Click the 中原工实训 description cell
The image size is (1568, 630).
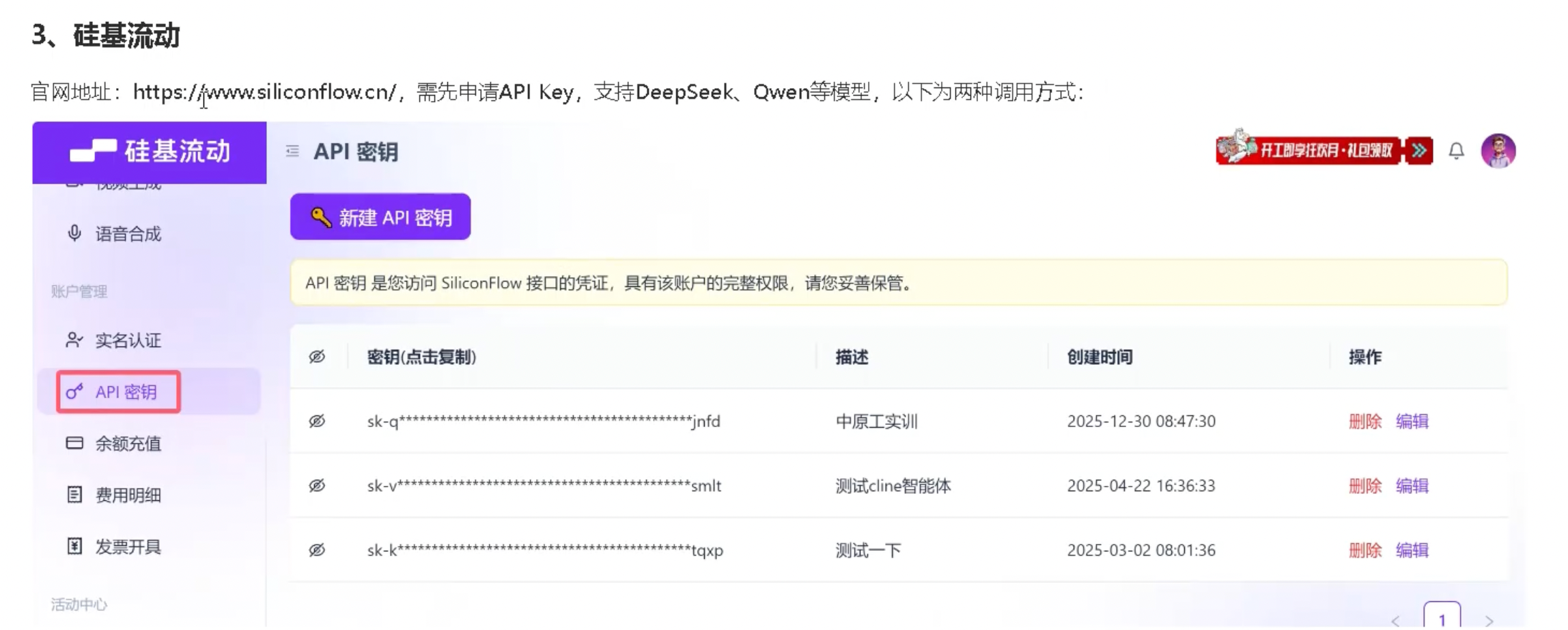coord(877,421)
